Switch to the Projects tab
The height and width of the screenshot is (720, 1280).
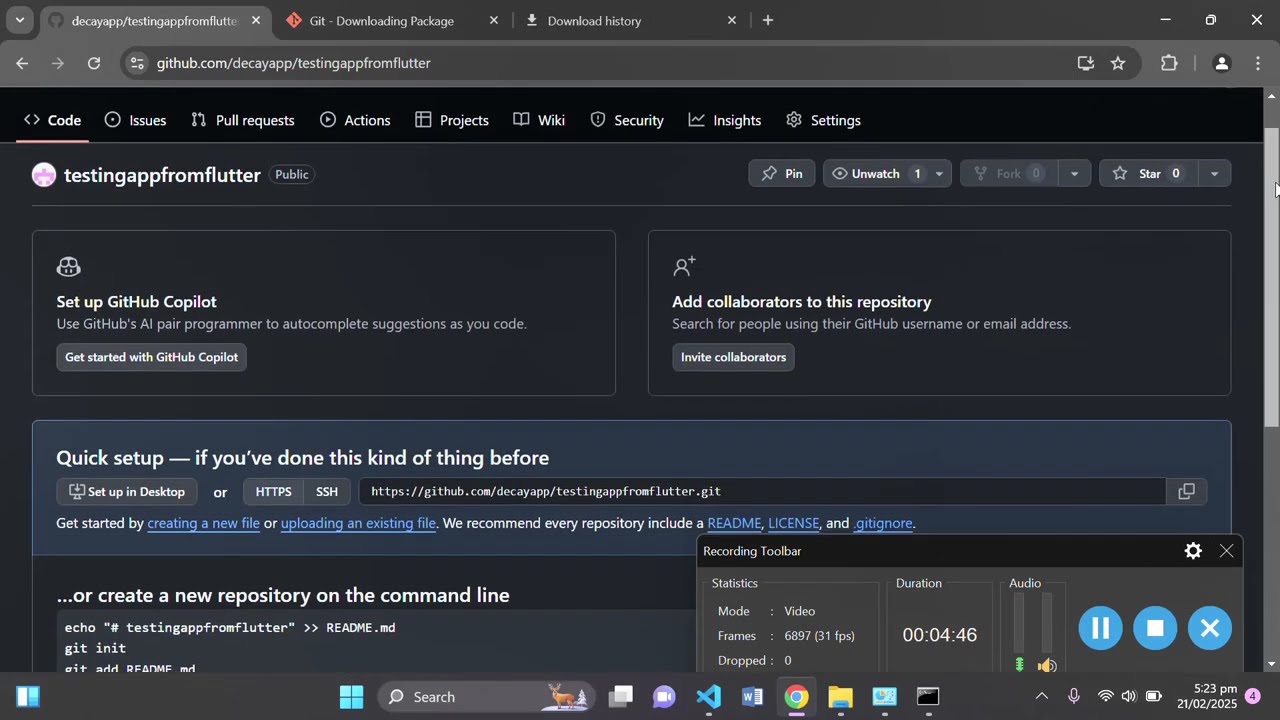pyautogui.click(x=452, y=120)
